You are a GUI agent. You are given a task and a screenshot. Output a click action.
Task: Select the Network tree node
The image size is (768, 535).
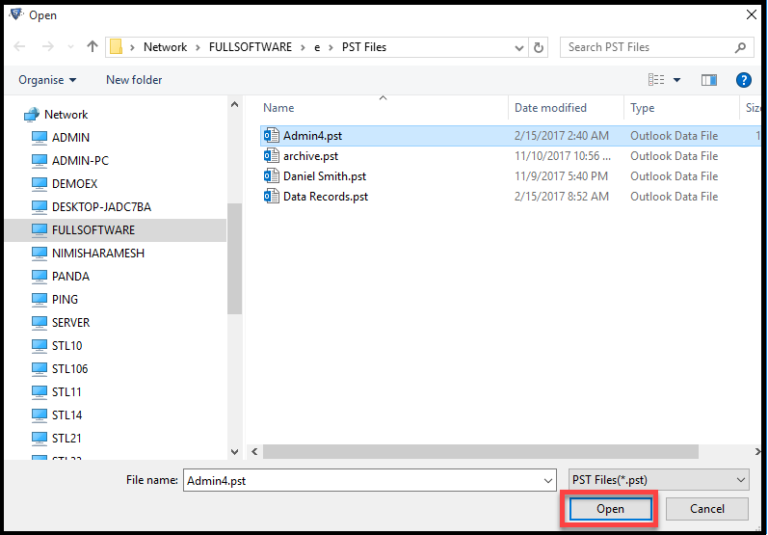click(66, 115)
